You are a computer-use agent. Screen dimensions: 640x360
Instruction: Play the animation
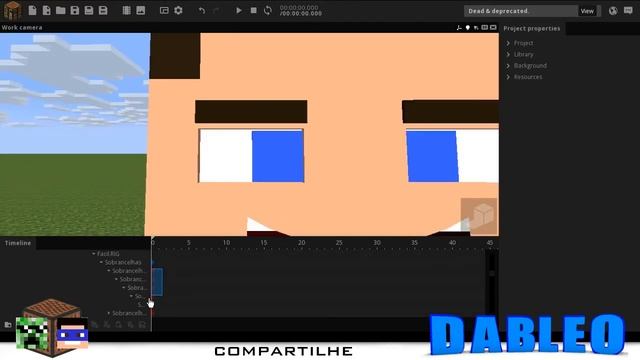coord(239,10)
